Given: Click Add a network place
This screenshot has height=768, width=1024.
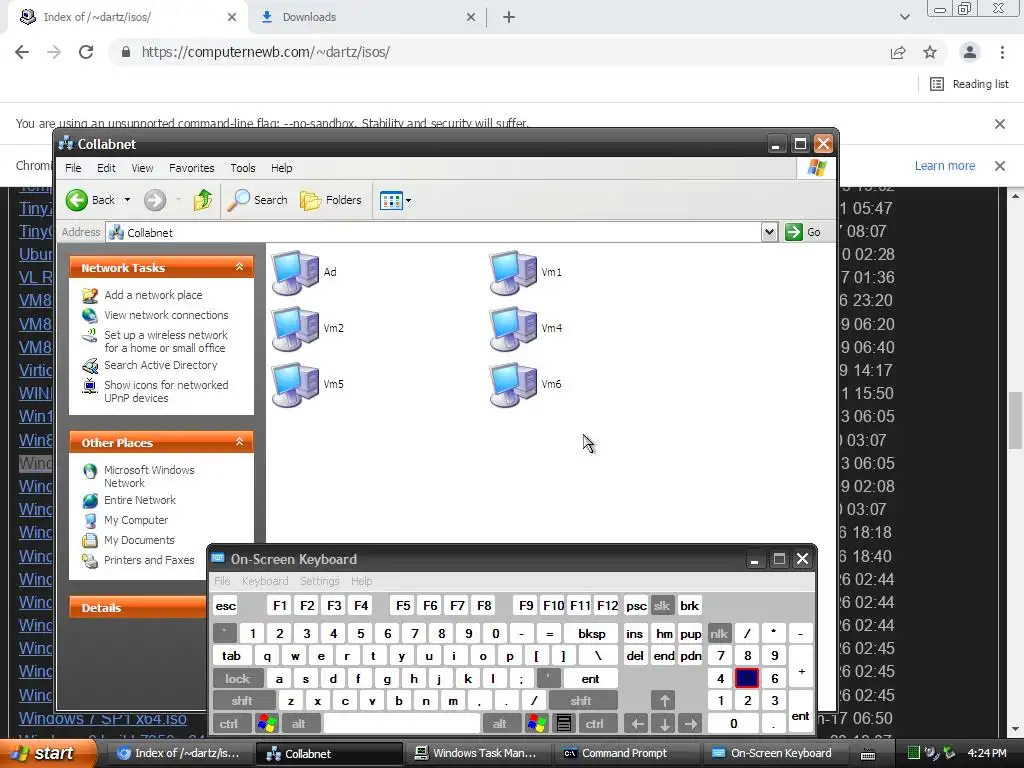Looking at the screenshot, I should click(x=153, y=295).
